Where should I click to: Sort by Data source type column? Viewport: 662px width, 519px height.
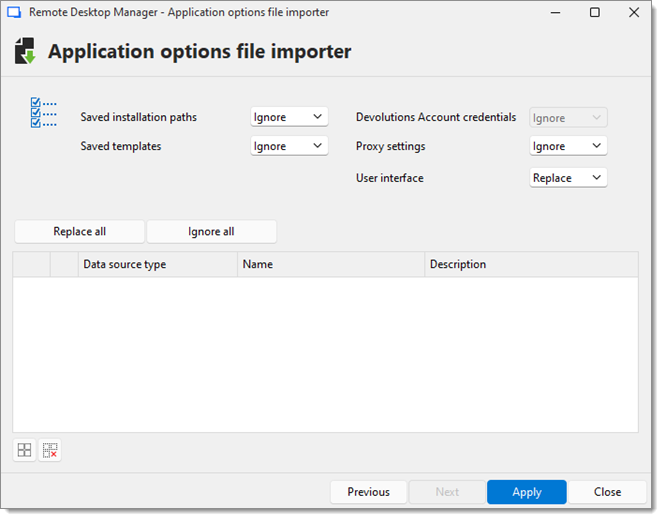pos(158,264)
